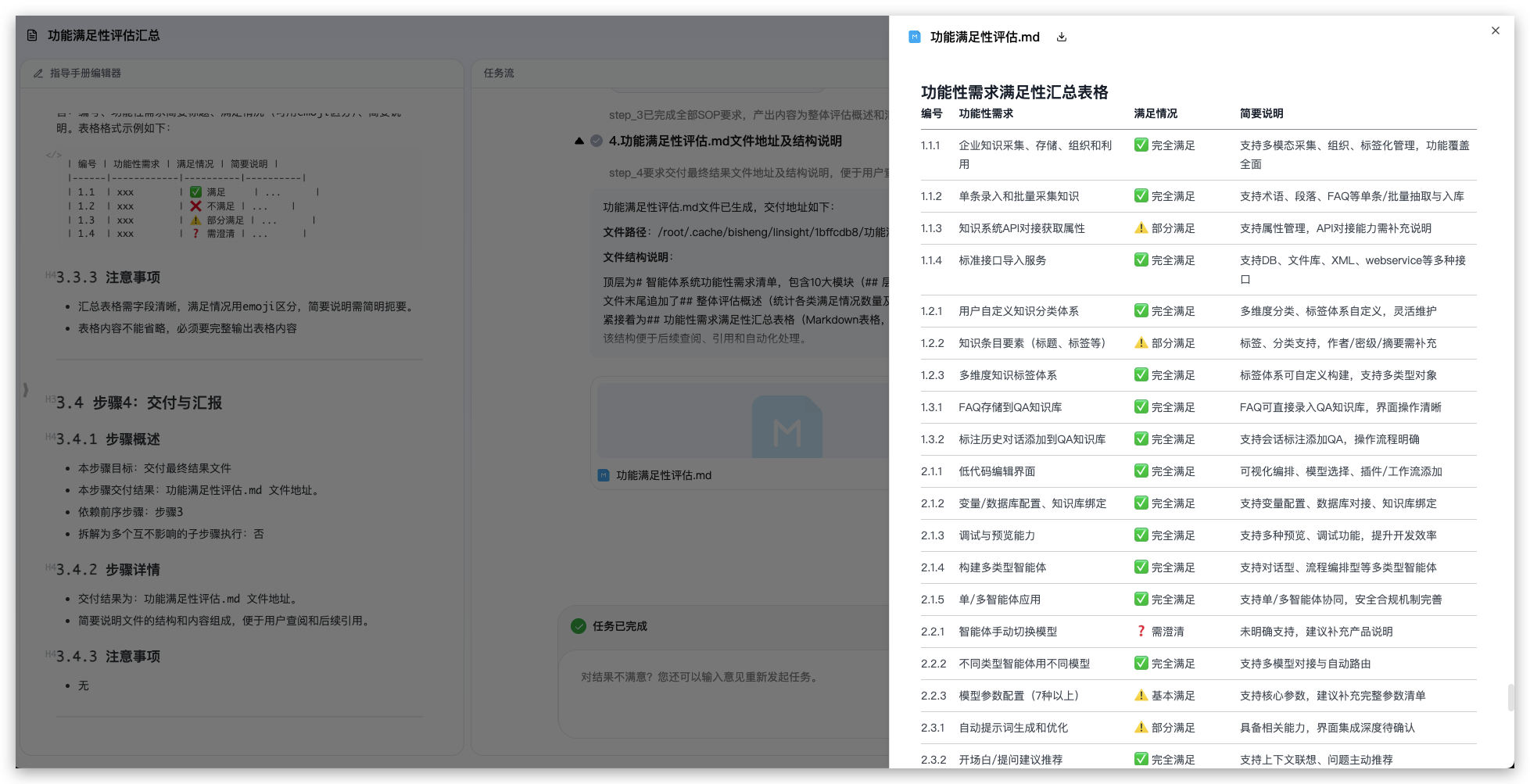Click the green check icon in row 2.3.2
The image size is (1530, 784).
(1141, 759)
